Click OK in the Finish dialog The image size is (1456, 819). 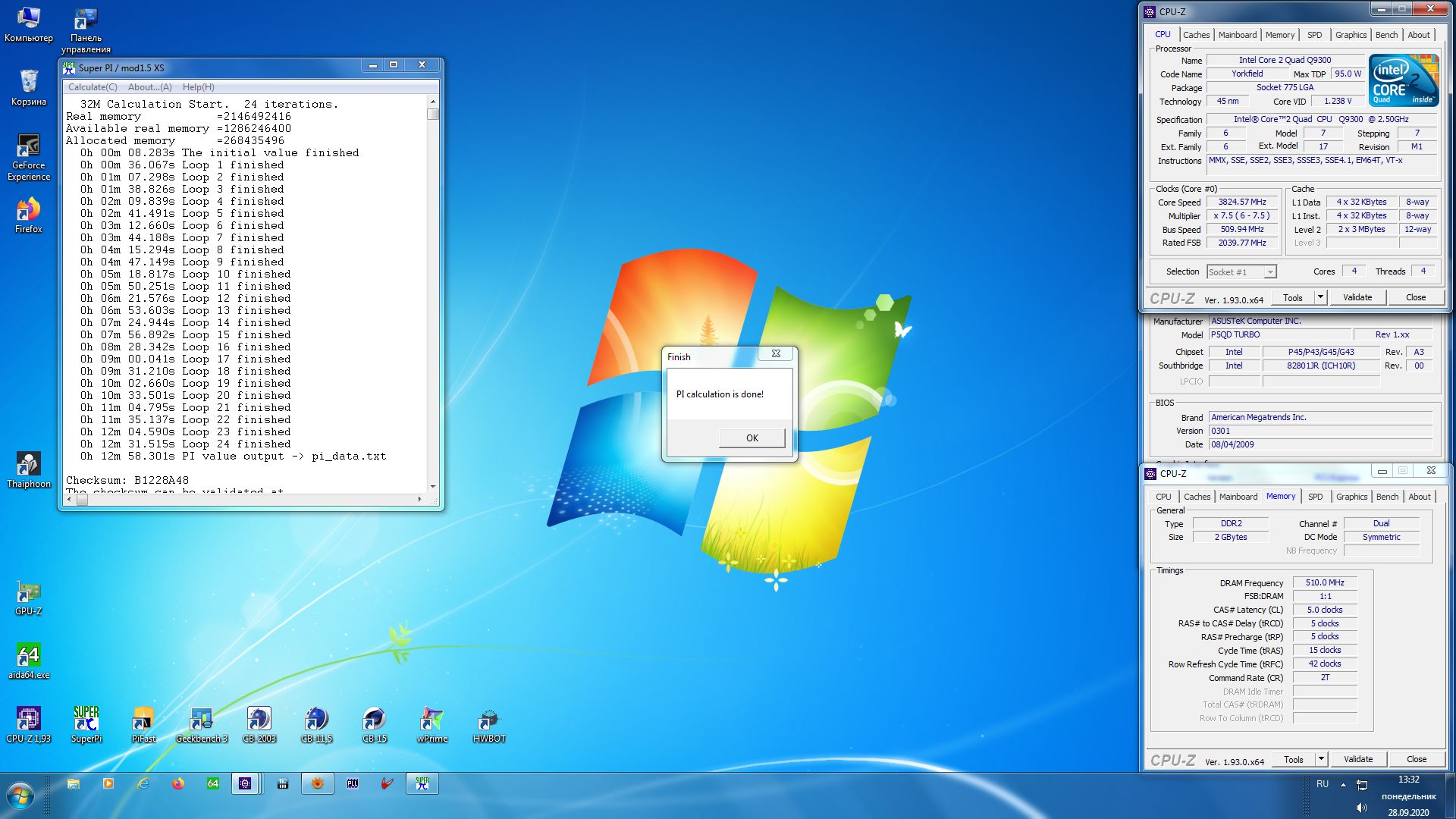pyautogui.click(x=752, y=438)
